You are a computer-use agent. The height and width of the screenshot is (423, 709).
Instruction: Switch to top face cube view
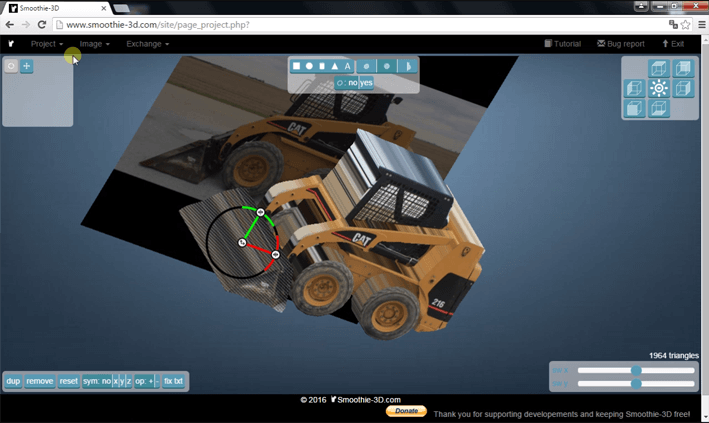(x=658, y=69)
